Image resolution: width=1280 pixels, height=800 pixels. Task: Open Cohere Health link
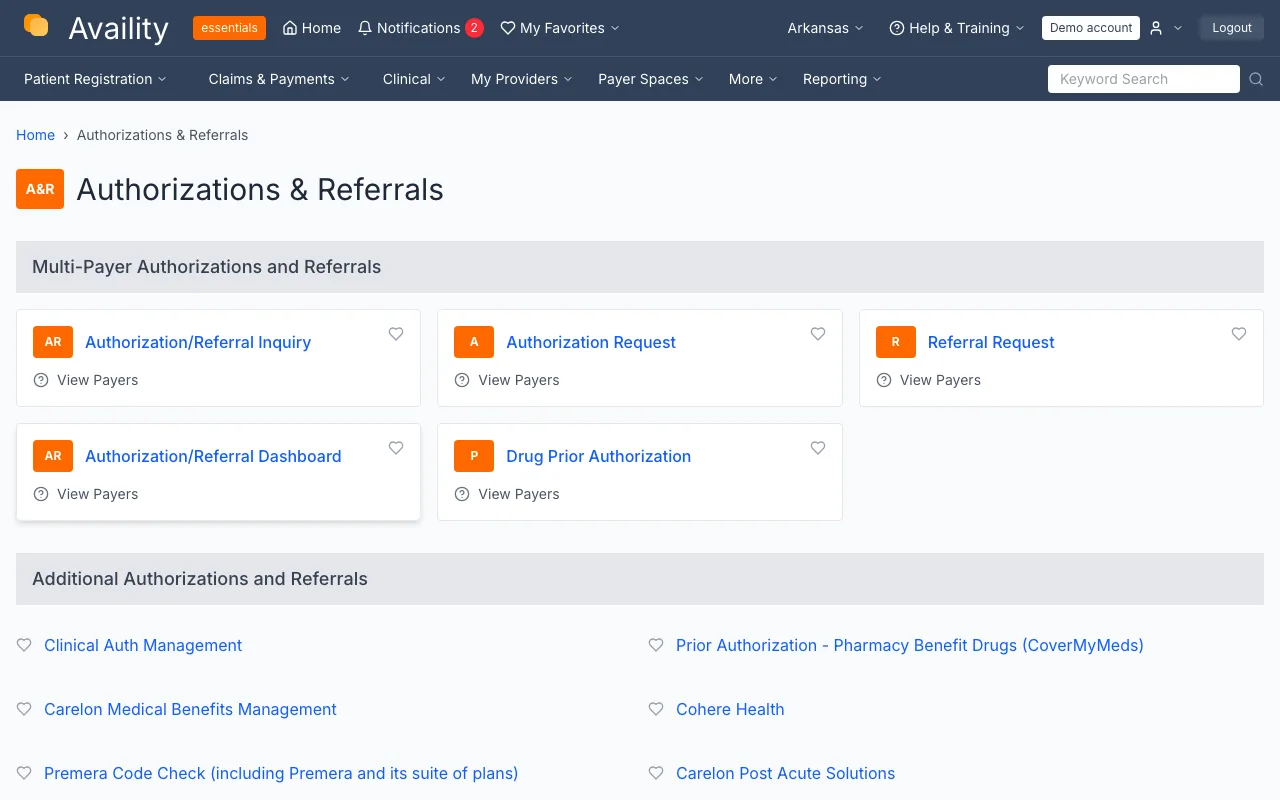(x=730, y=709)
